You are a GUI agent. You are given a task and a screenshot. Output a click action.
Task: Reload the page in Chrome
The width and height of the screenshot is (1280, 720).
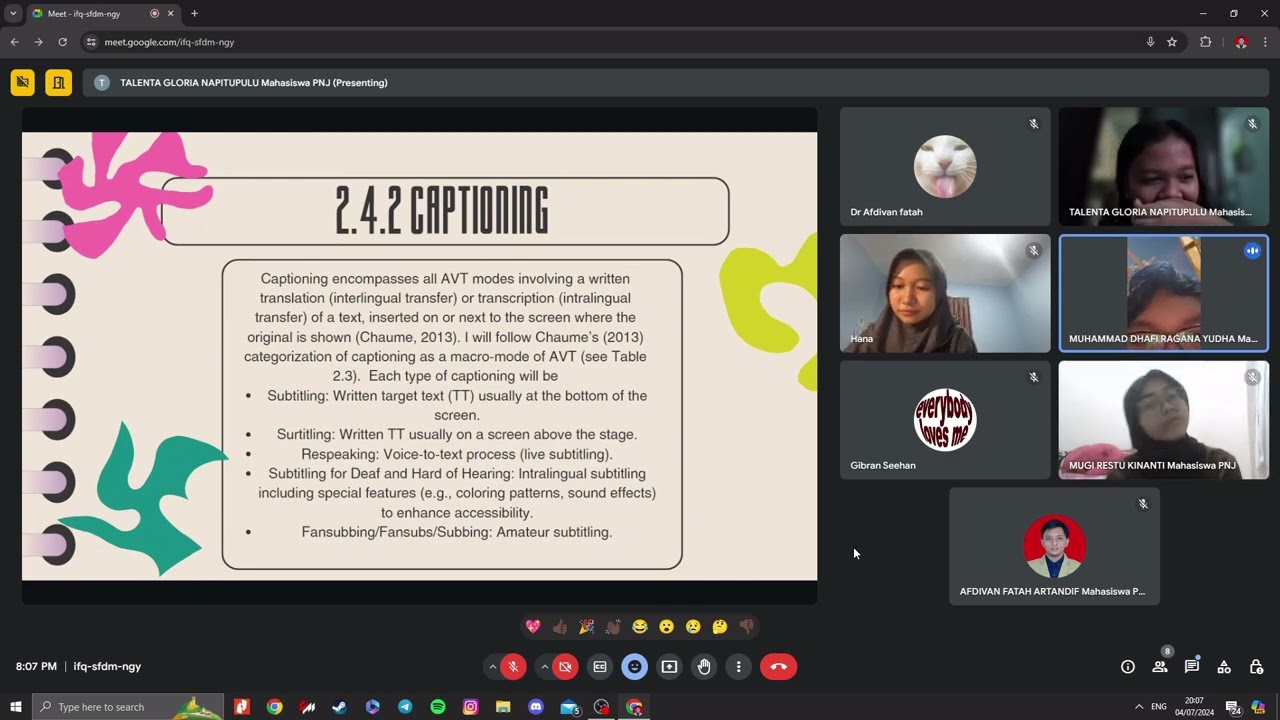coord(62,42)
